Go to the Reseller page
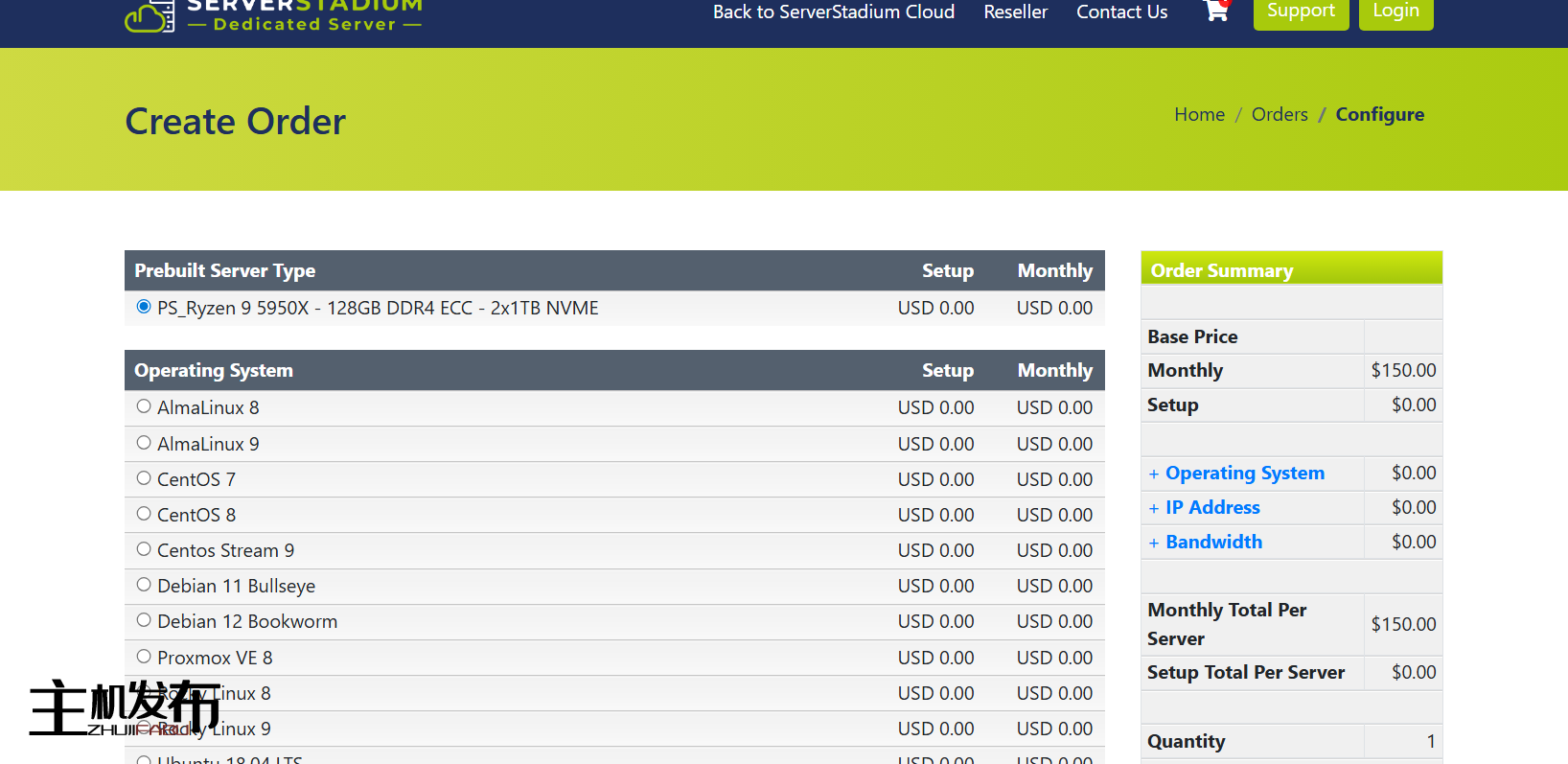 tap(1015, 12)
